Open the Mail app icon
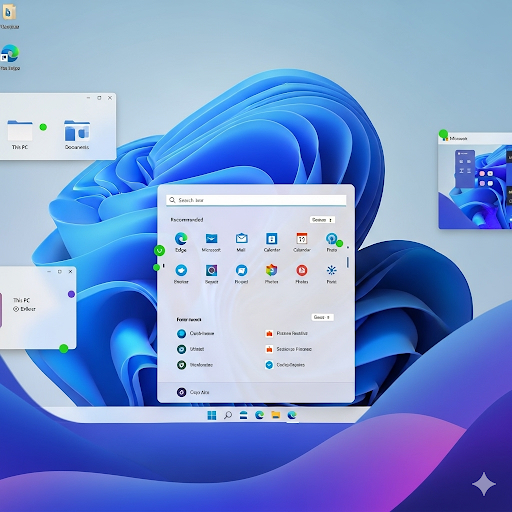Screen dimensions: 512x512 click(241, 238)
